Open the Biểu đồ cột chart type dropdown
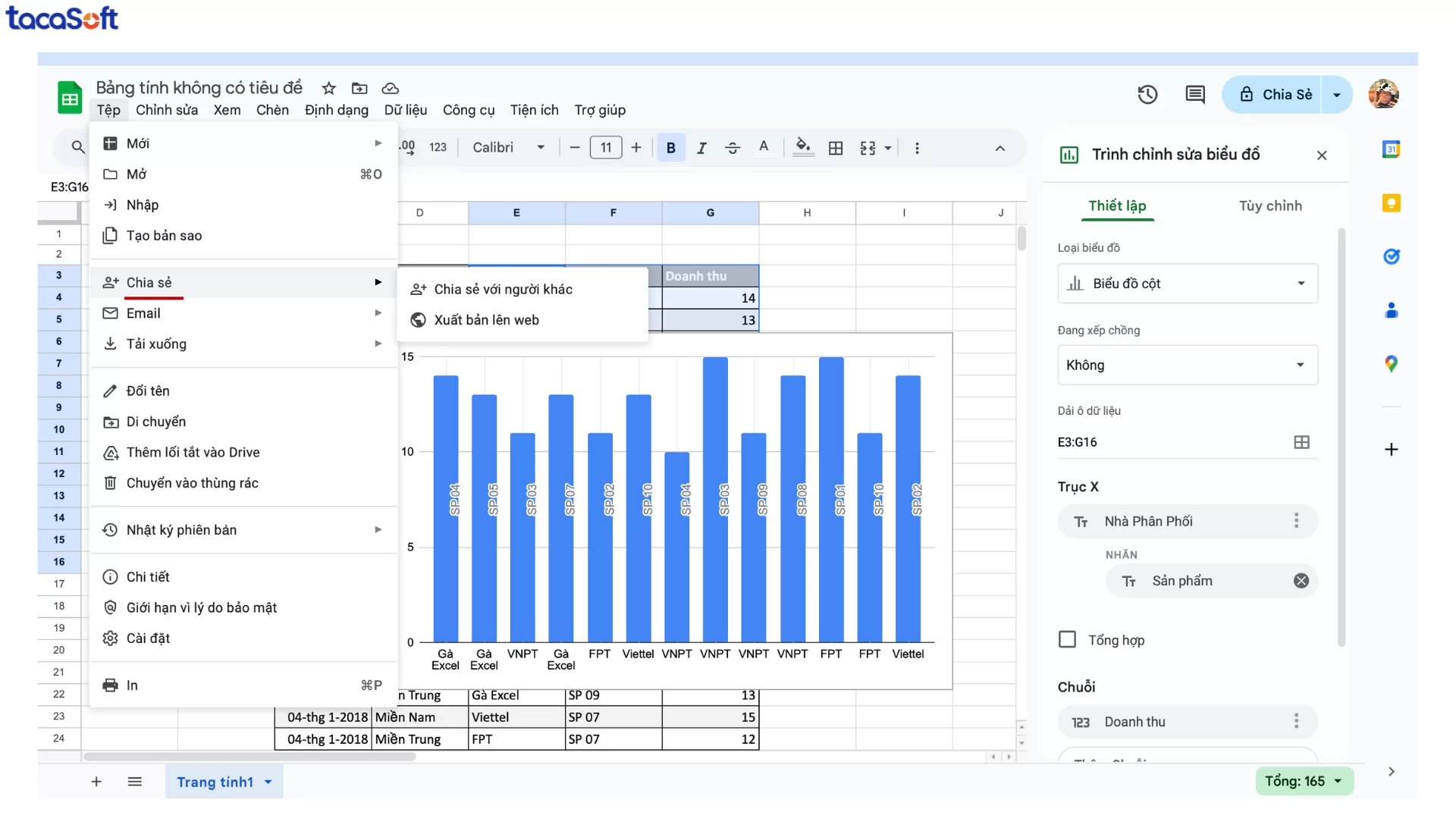The height and width of the screenshot is (819, 1456). pyautogui.click(x=1187, y=283)
